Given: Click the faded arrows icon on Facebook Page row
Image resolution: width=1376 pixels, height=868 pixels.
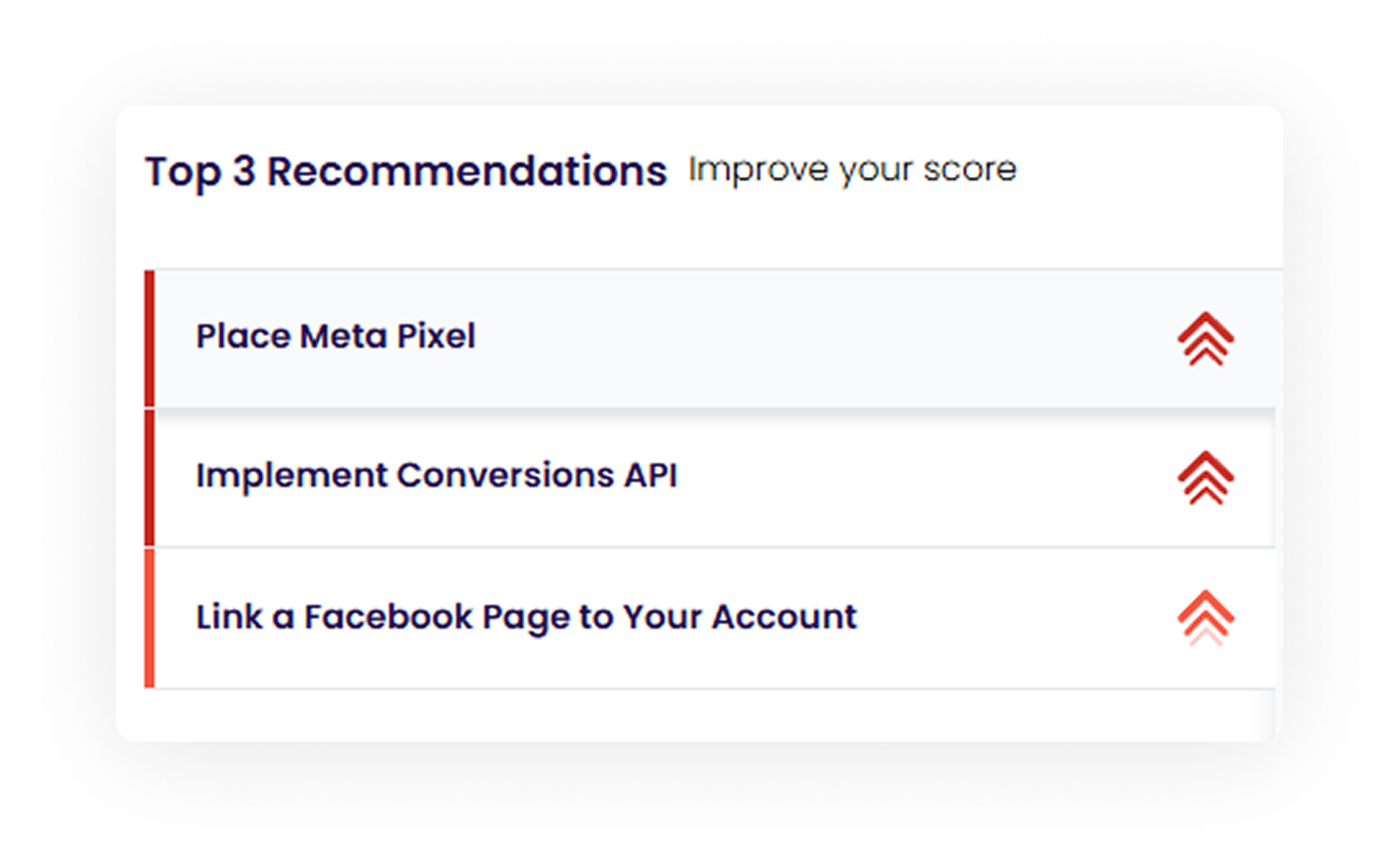Looking at the screenshot, I should pos(1205,618).
